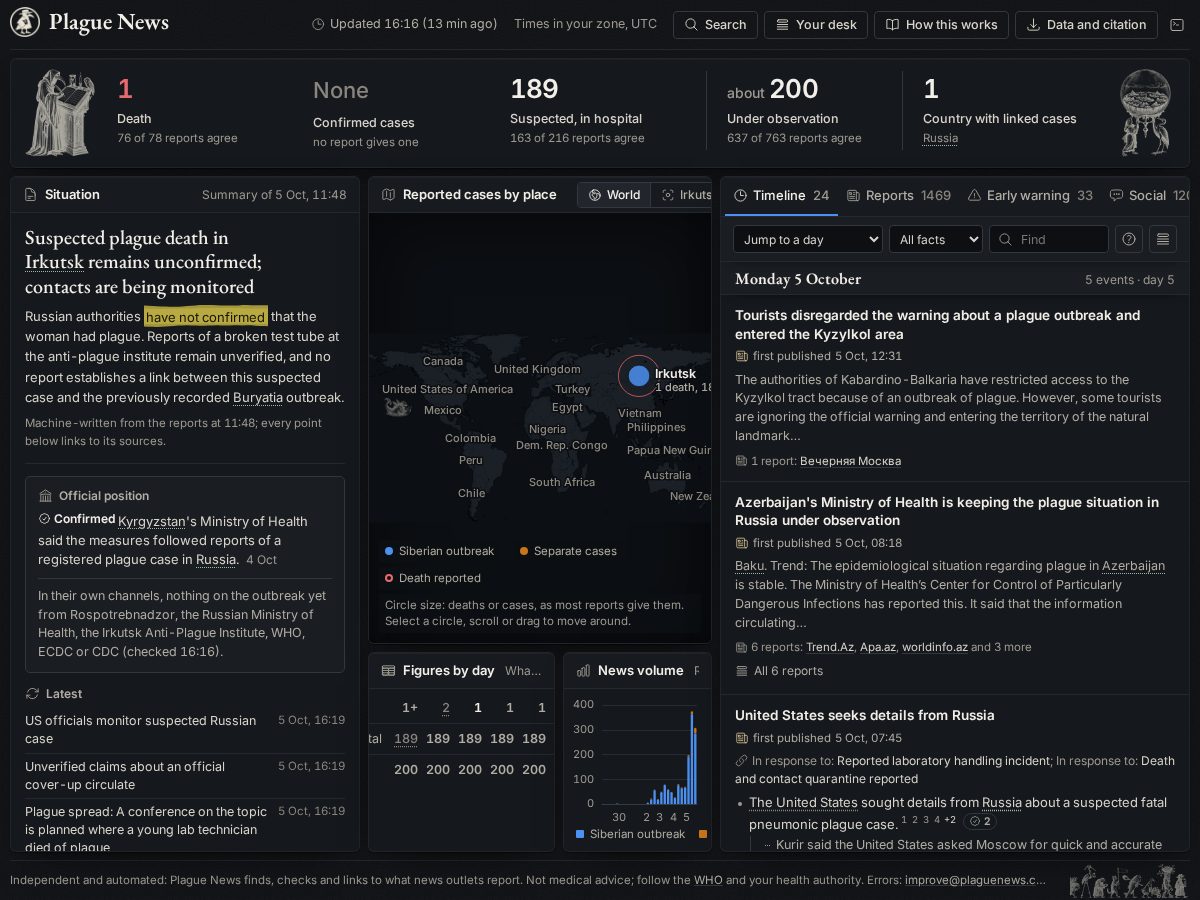Viewport: 1200px width, 900px height.
Task: Click the News volume bar-chart icon
Action: (583, 671)
